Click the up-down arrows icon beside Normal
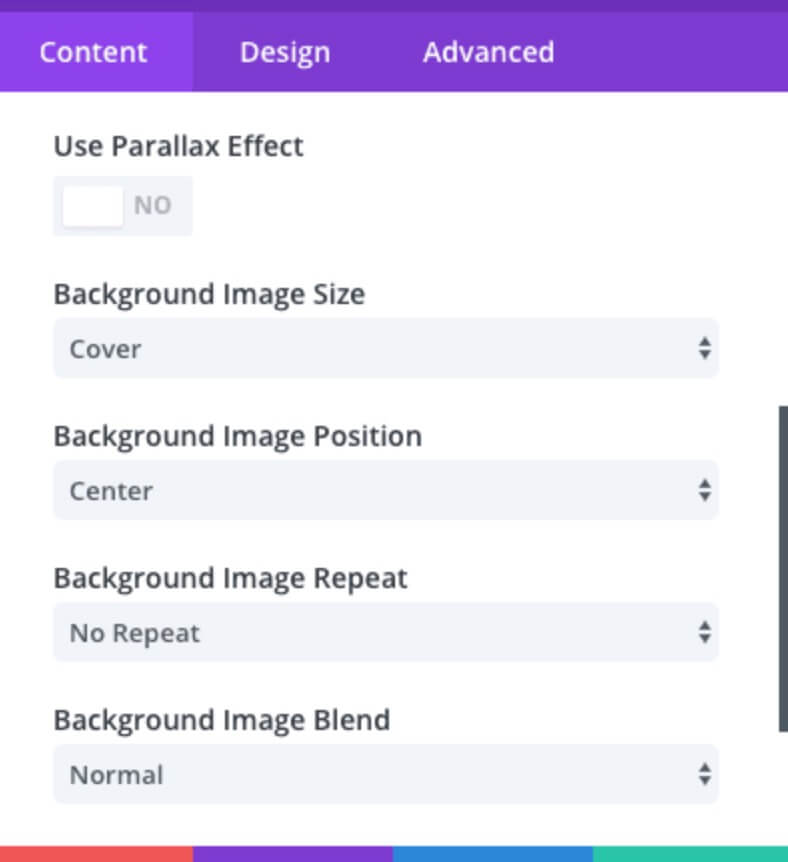Screen dimensions: 788x862 (704, 774)
